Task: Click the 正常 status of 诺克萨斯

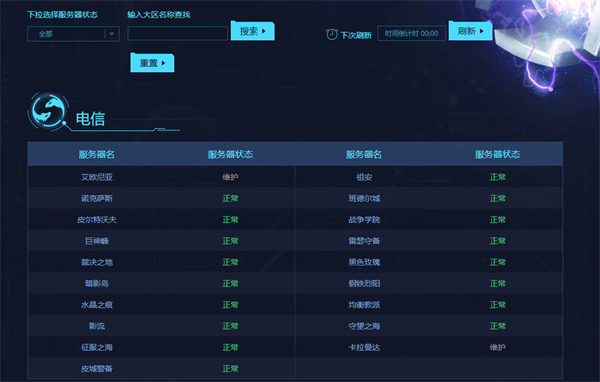Action: click(230, 198)
